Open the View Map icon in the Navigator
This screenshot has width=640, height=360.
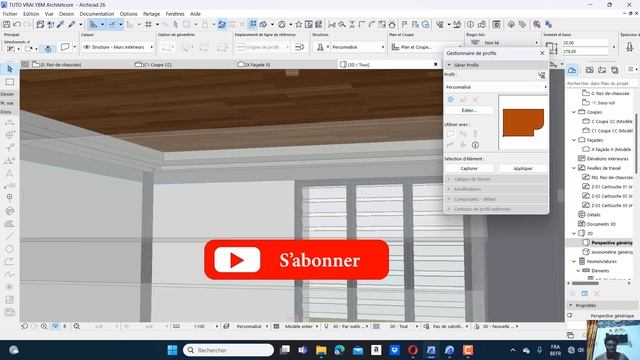[589, 70]
